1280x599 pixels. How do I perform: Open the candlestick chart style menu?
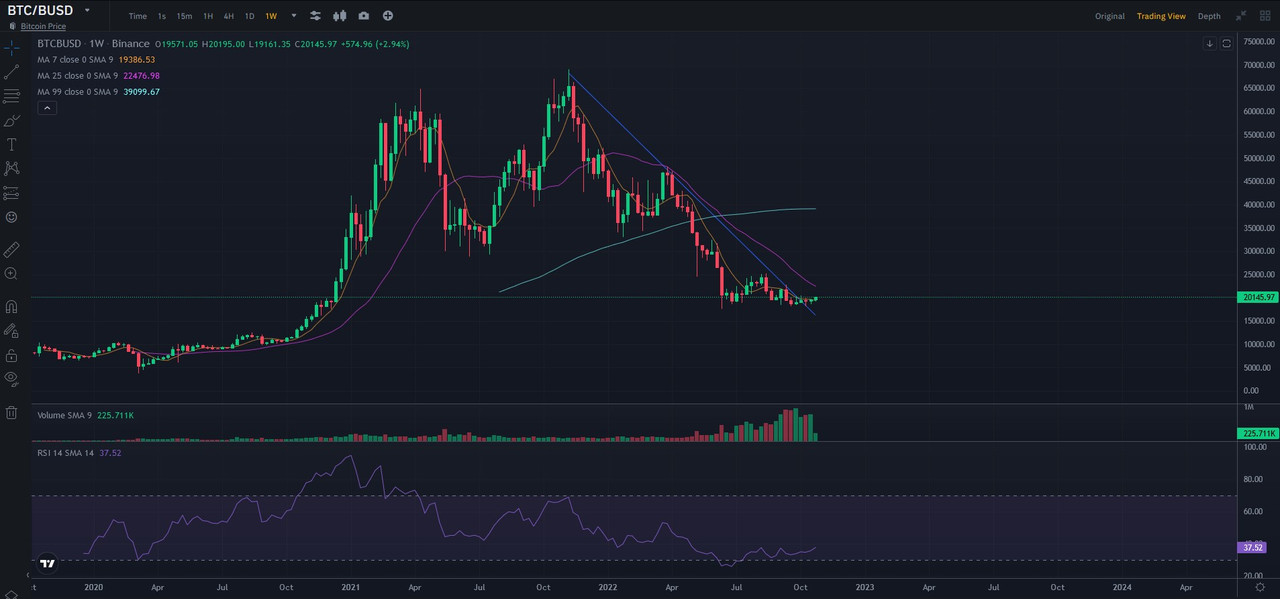[339, 16]
